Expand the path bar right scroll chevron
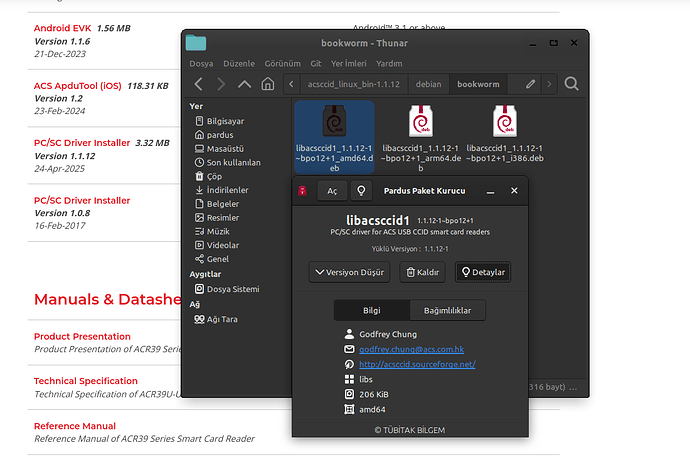This screenshot has height=465, width=690. (x=551, y=84)
